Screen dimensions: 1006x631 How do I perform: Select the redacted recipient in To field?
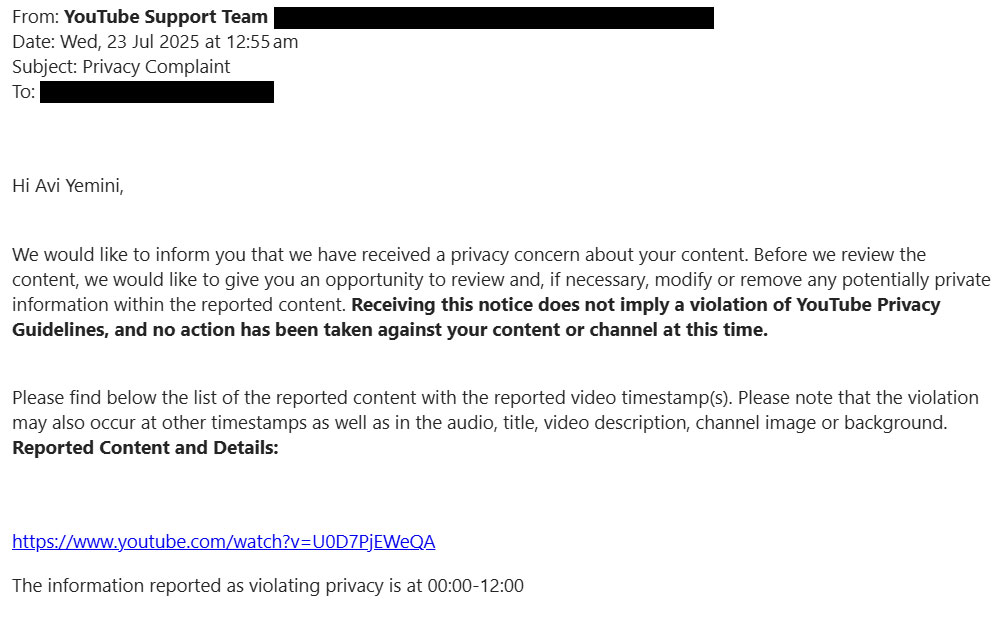pos(157,92)
